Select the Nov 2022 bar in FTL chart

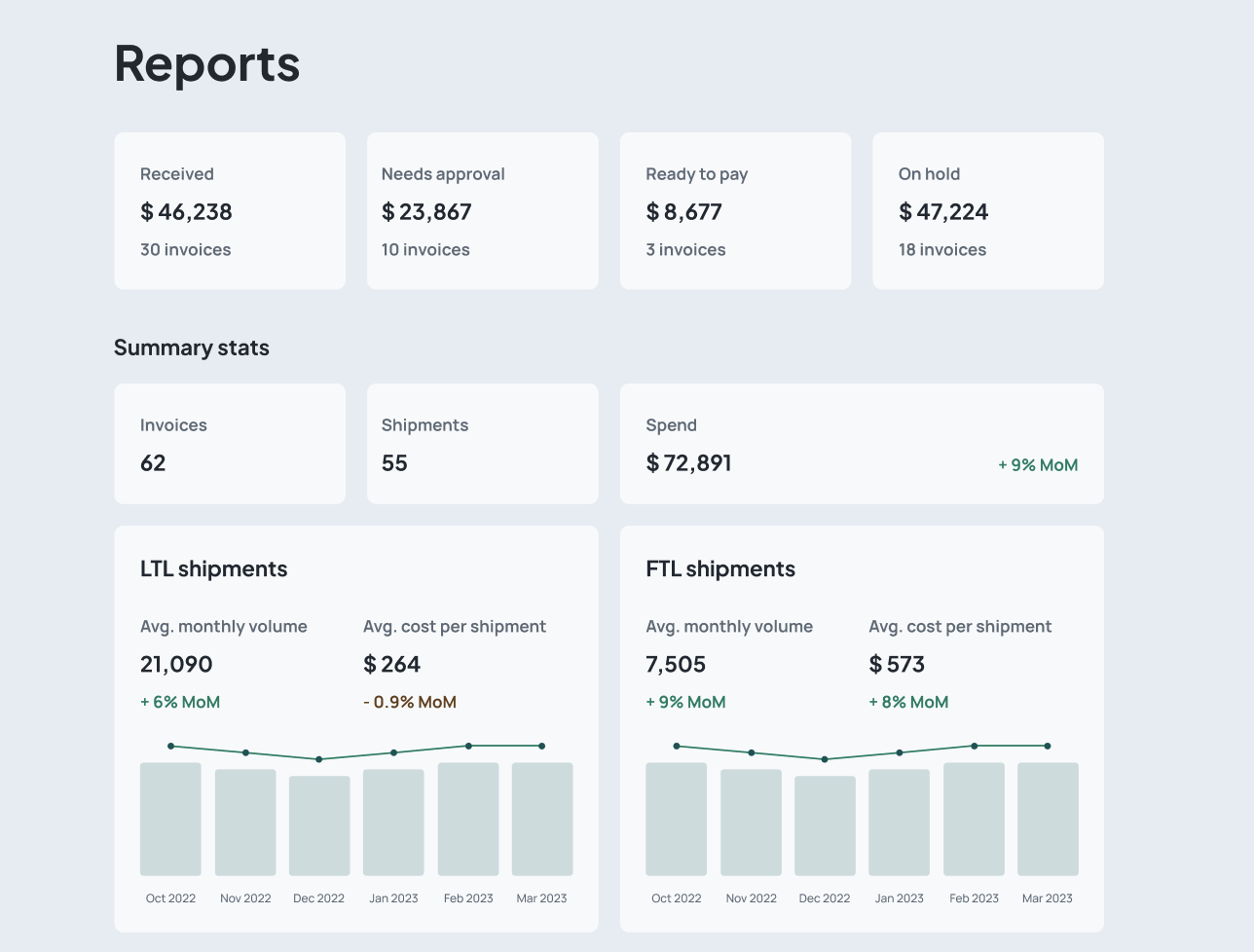click(x=751, y=823)
